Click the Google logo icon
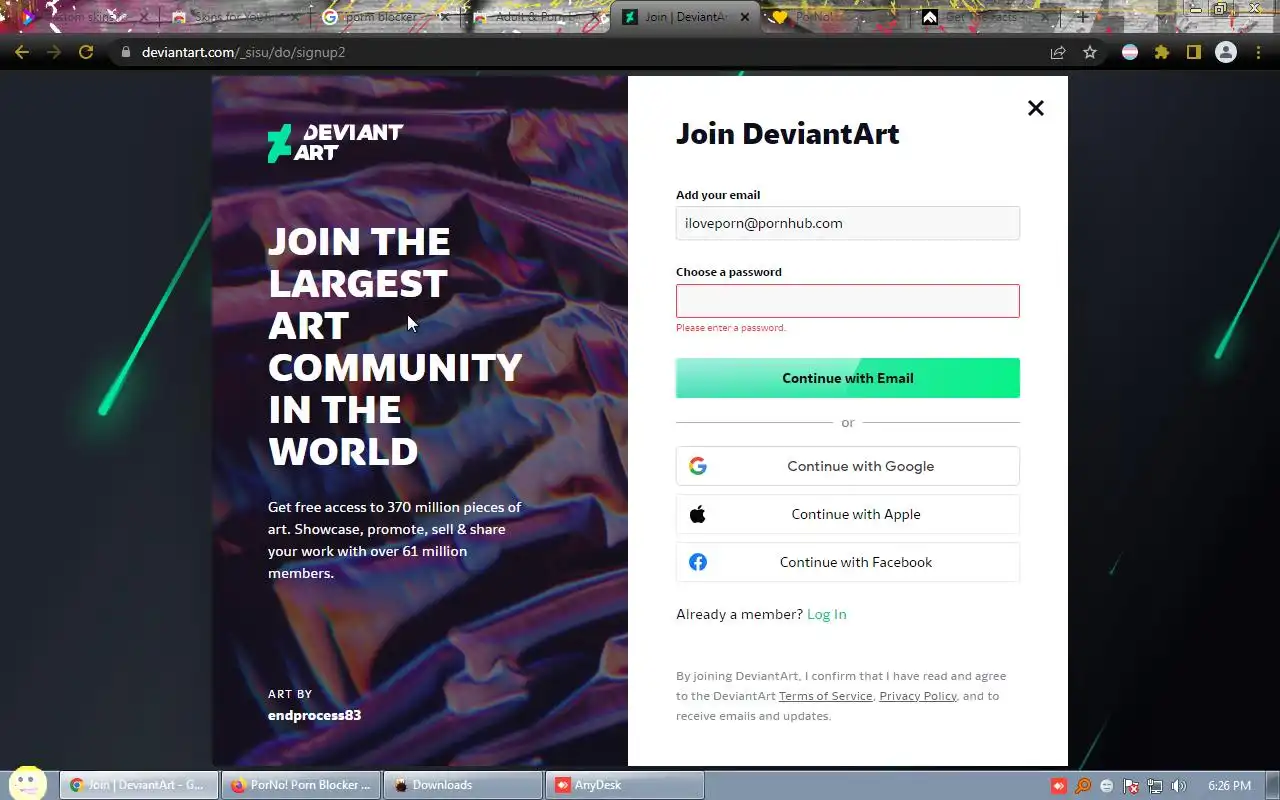The image size is (1280, 800). (698, 466)
